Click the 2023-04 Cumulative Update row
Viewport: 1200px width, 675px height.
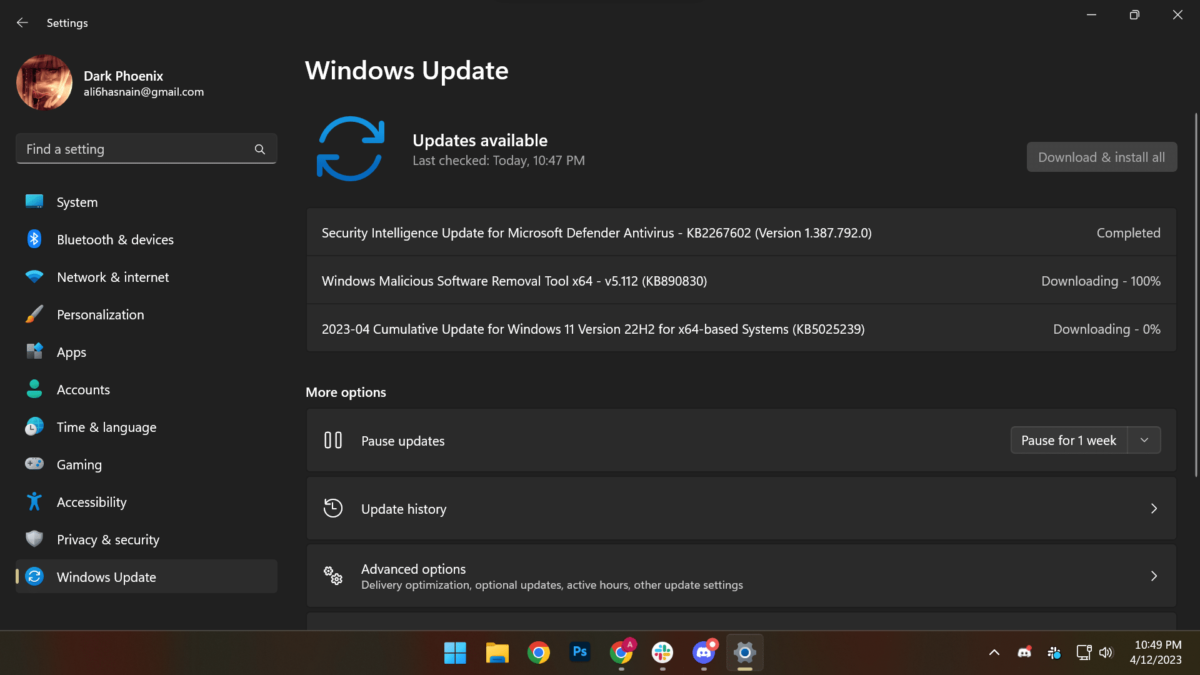tap(741, 329)
